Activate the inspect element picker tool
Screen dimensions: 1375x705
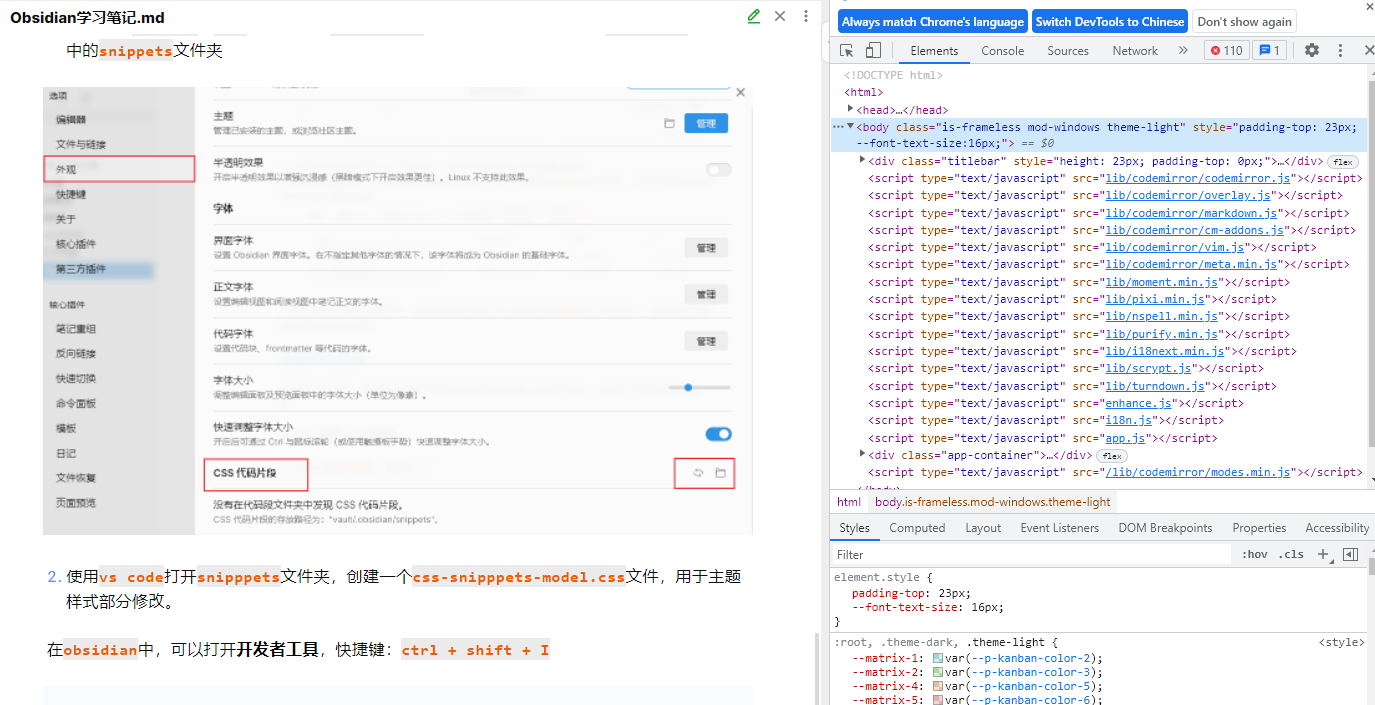click(x=847, y=51)
